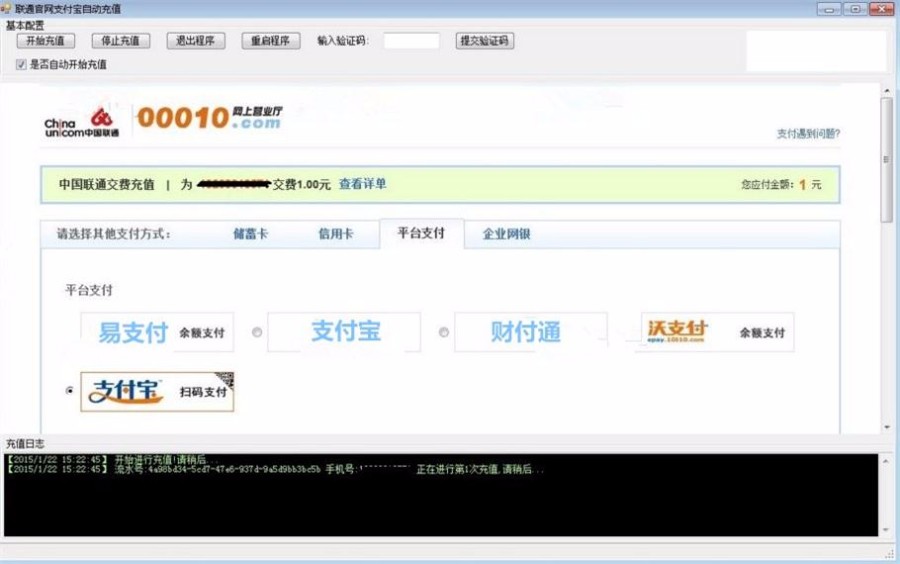This screenshot has width=900, height=564.
Task: Select the 平台支付 tab
Action: point(421,233)
